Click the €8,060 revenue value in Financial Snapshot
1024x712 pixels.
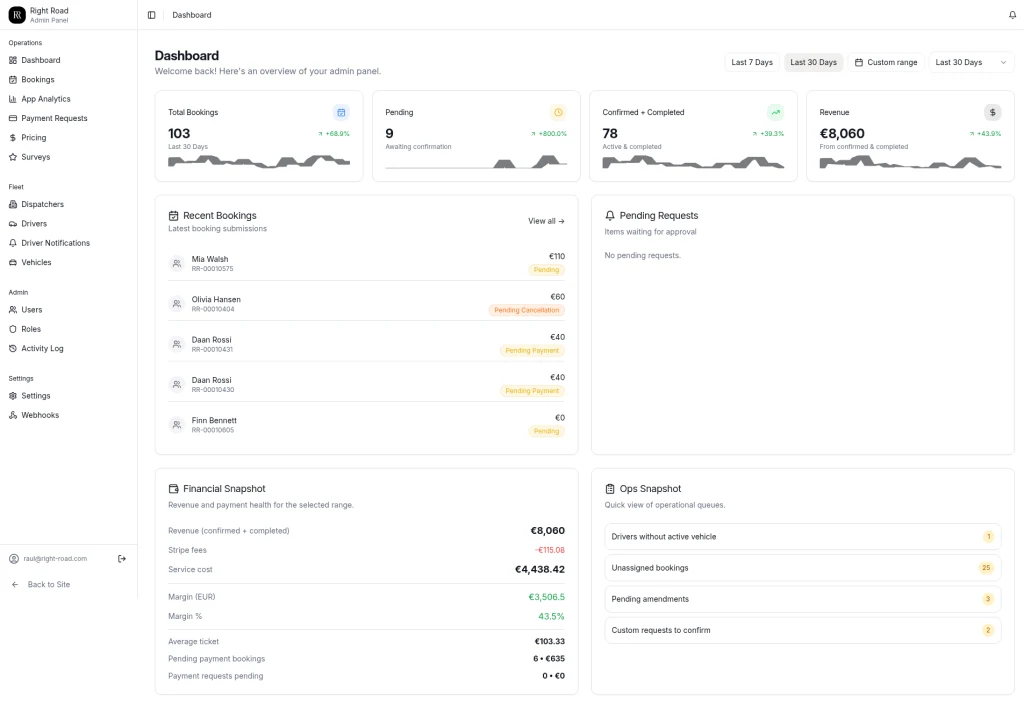tap(547, 531)
